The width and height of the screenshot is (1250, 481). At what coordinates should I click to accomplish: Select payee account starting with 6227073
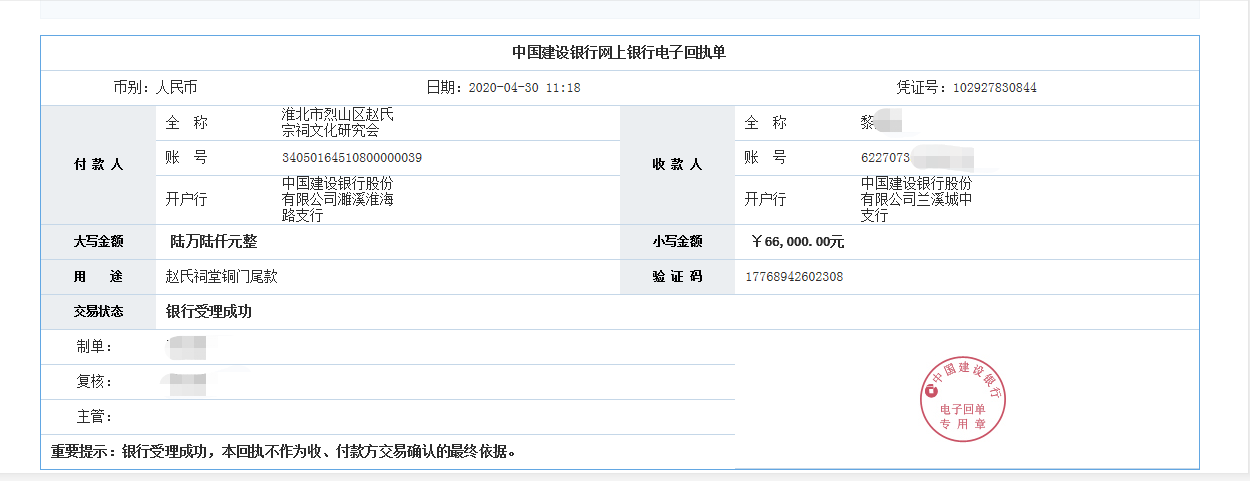(x=917, y=158)
